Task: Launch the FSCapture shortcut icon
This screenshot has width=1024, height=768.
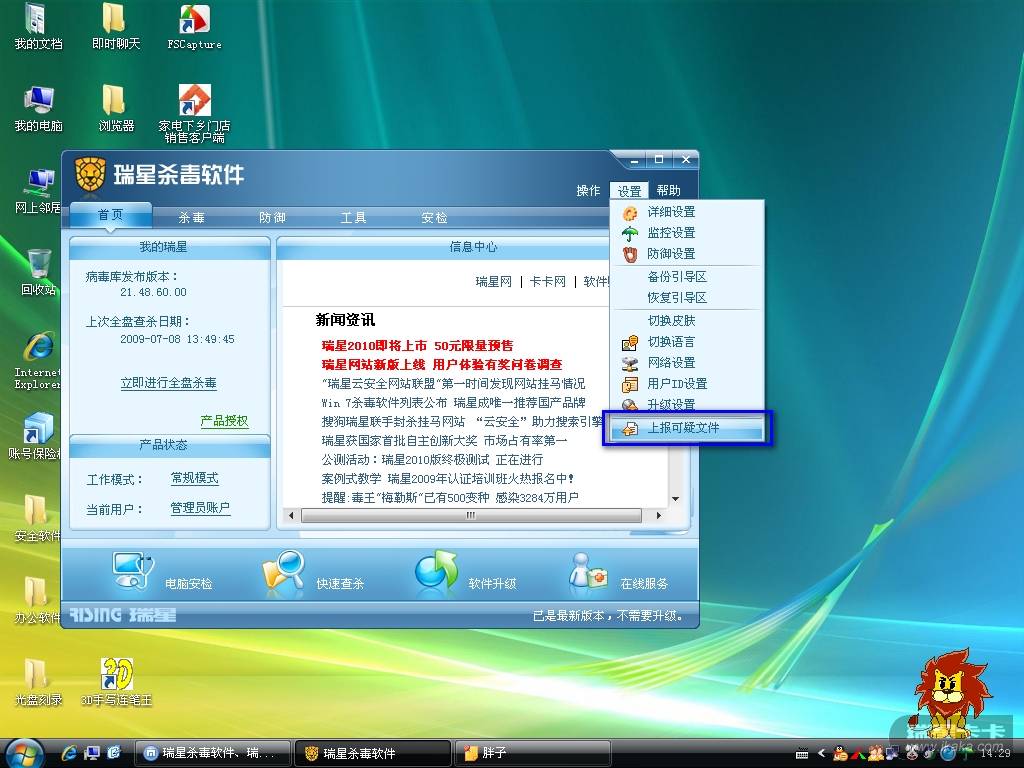Action: 194,26
